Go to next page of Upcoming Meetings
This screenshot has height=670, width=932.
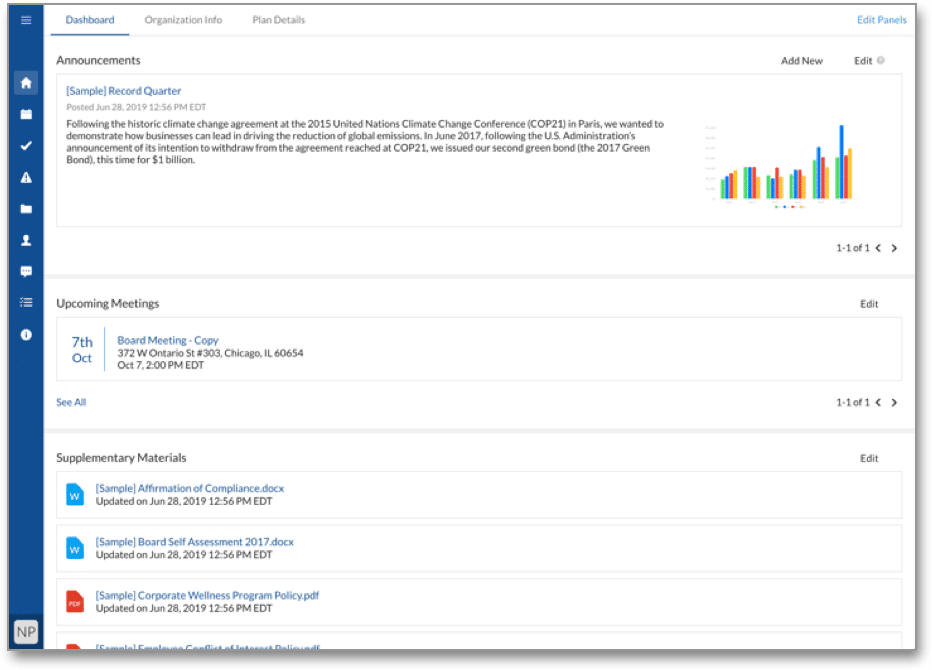click(x=894, y=402)
